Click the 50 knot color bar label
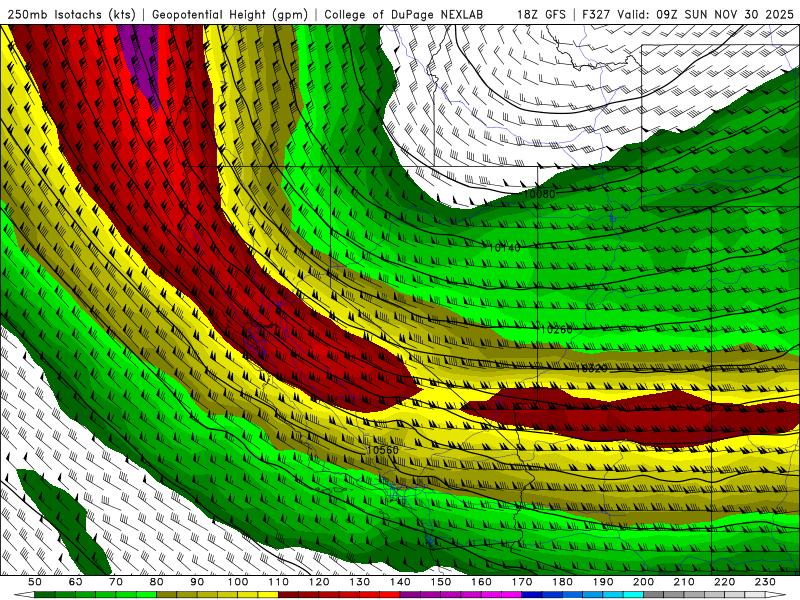This screenshot has width=800, height=600. [x=35, y=582]
